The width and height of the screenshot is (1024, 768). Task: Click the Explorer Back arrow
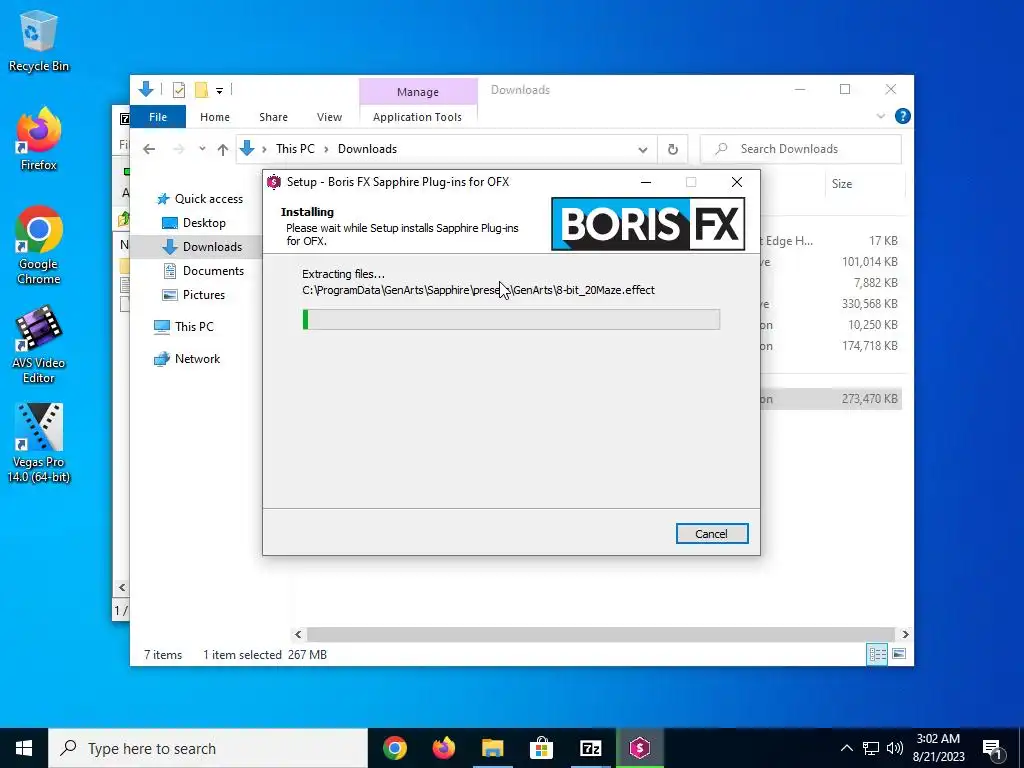149,149
